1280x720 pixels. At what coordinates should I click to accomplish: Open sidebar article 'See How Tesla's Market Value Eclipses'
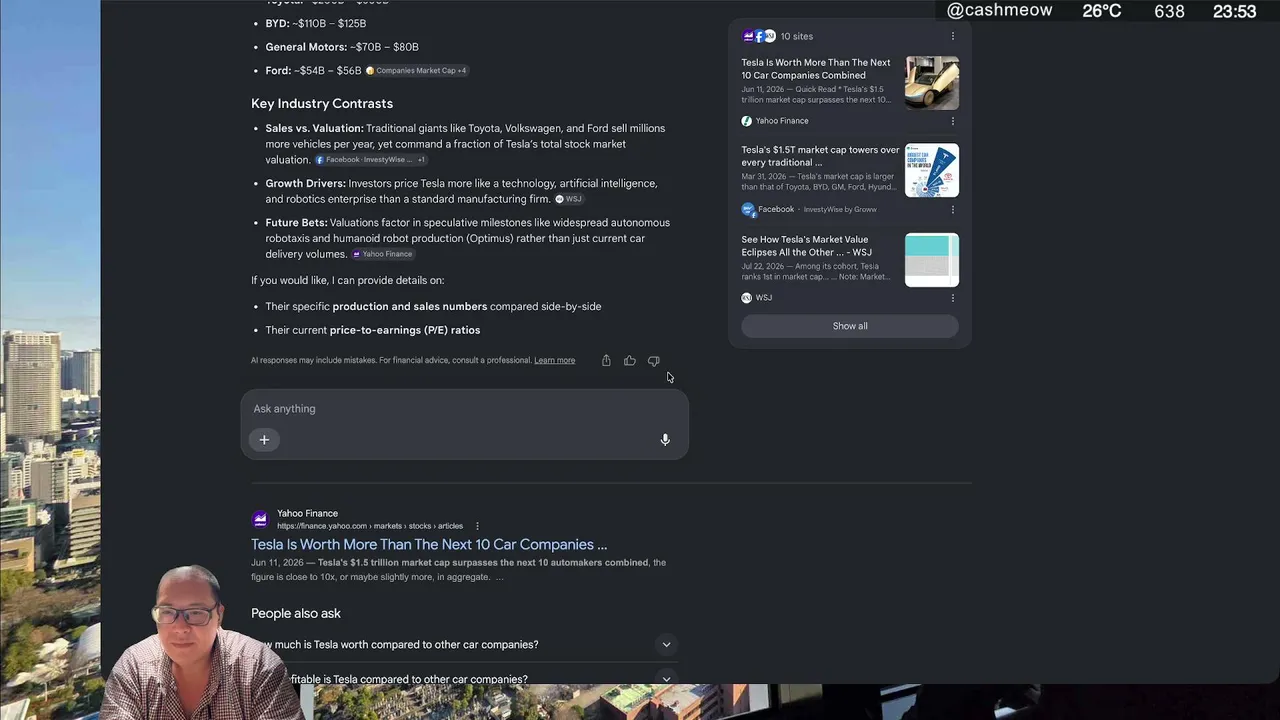coord(806,246)
